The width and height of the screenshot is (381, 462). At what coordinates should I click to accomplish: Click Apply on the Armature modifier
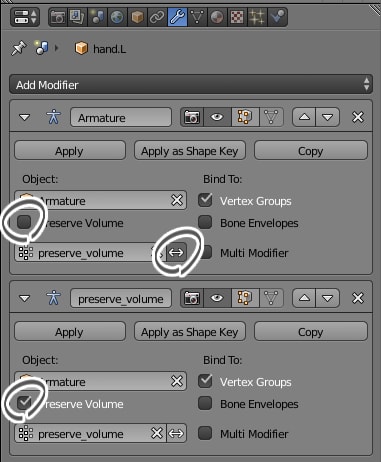(x=70, y=151)
